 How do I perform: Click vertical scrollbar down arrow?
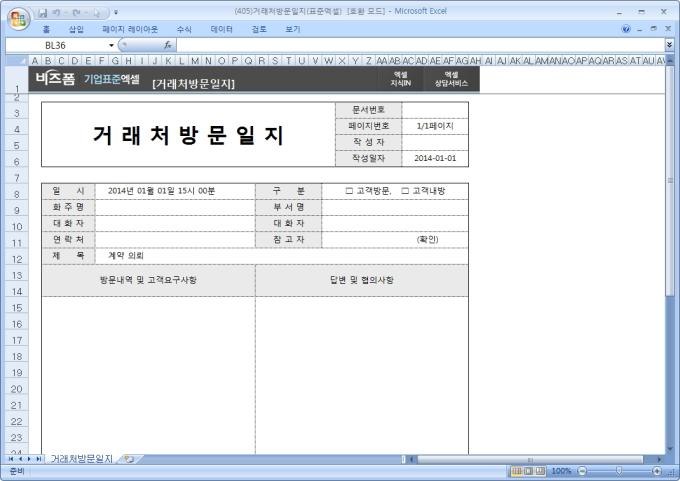pyautogui.click(x=670, y=449)
